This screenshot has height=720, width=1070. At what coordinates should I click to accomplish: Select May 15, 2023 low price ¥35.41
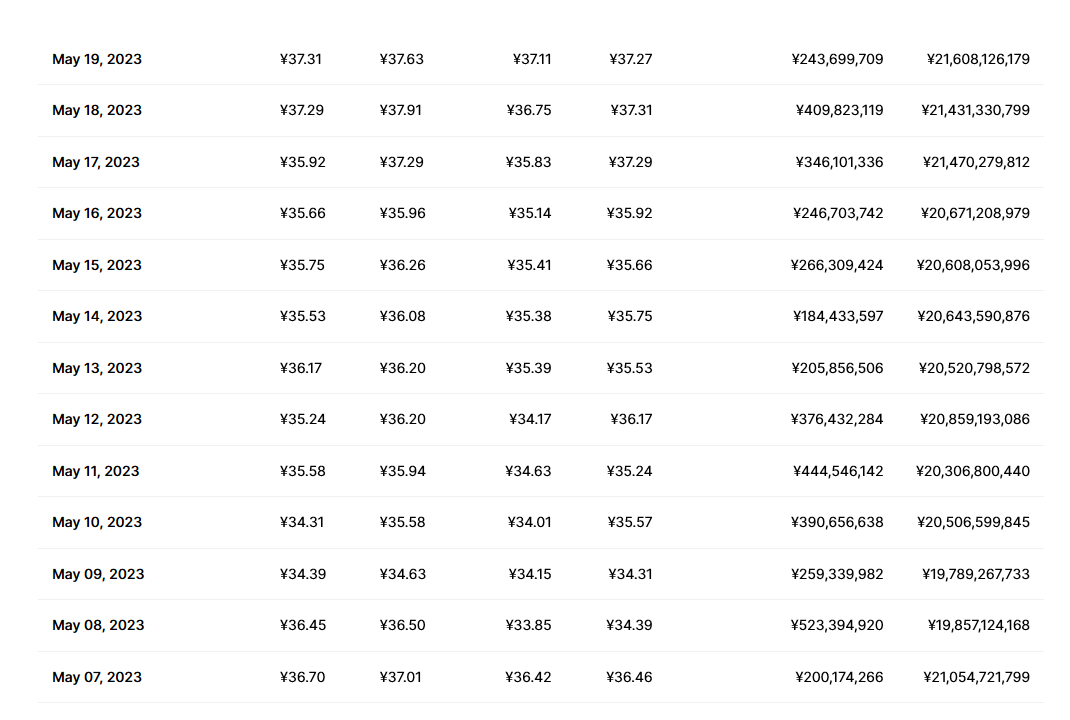pyautogui.click(x=529, y=265)
